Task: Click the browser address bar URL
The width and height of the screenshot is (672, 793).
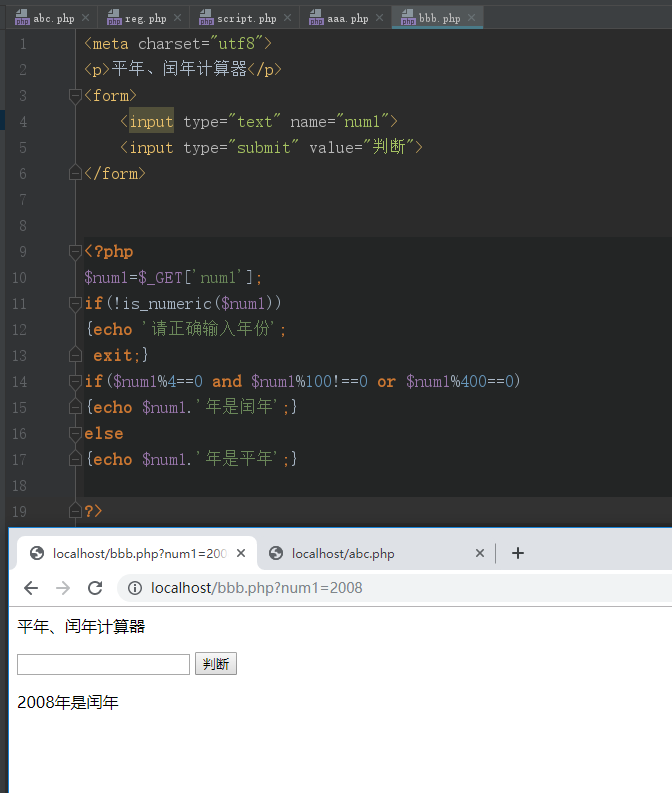Action: (256, 588)
